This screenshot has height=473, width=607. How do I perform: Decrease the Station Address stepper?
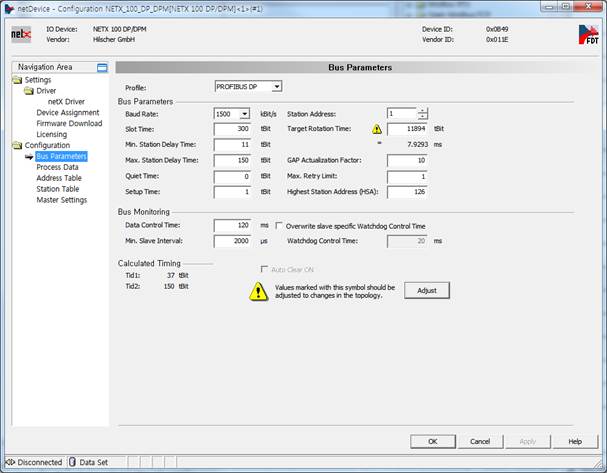tap(423, 117)
